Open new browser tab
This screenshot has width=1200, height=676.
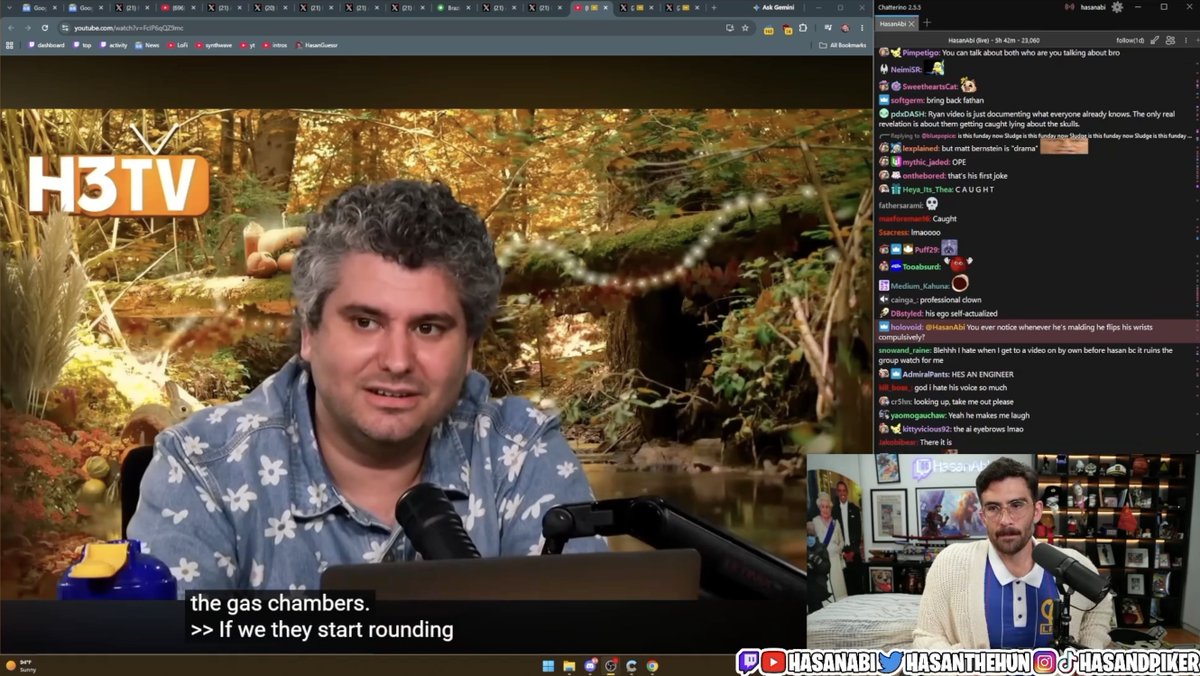[x=713, y=7]
